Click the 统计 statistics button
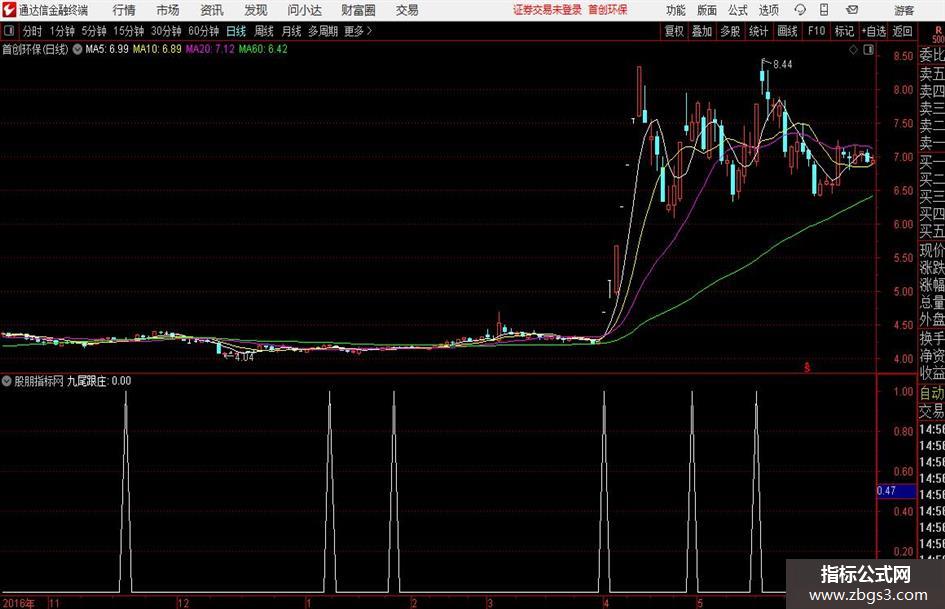Image resolution: width=945 pixels, height=609 pixels. click(x=758, y=31)
